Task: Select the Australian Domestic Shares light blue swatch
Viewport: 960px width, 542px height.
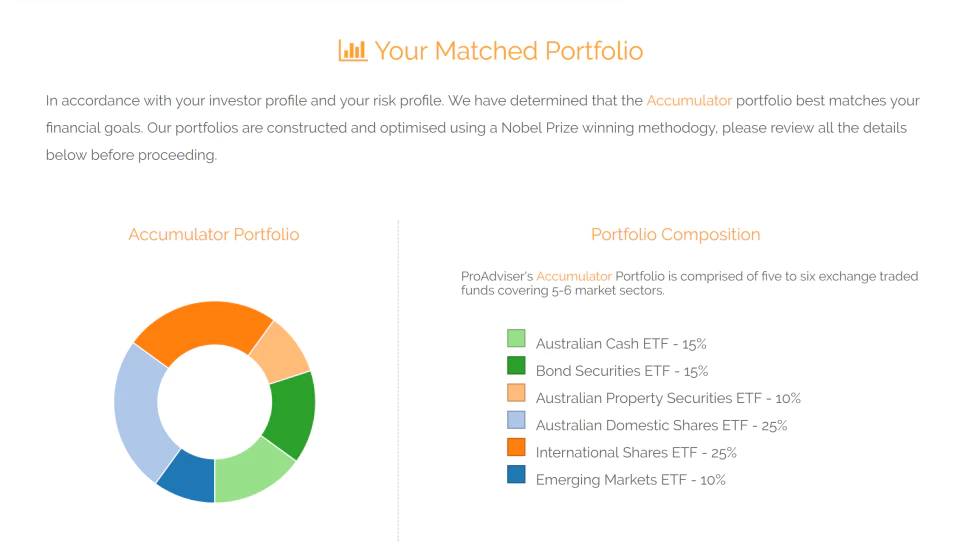Action: tap(516, 420)
